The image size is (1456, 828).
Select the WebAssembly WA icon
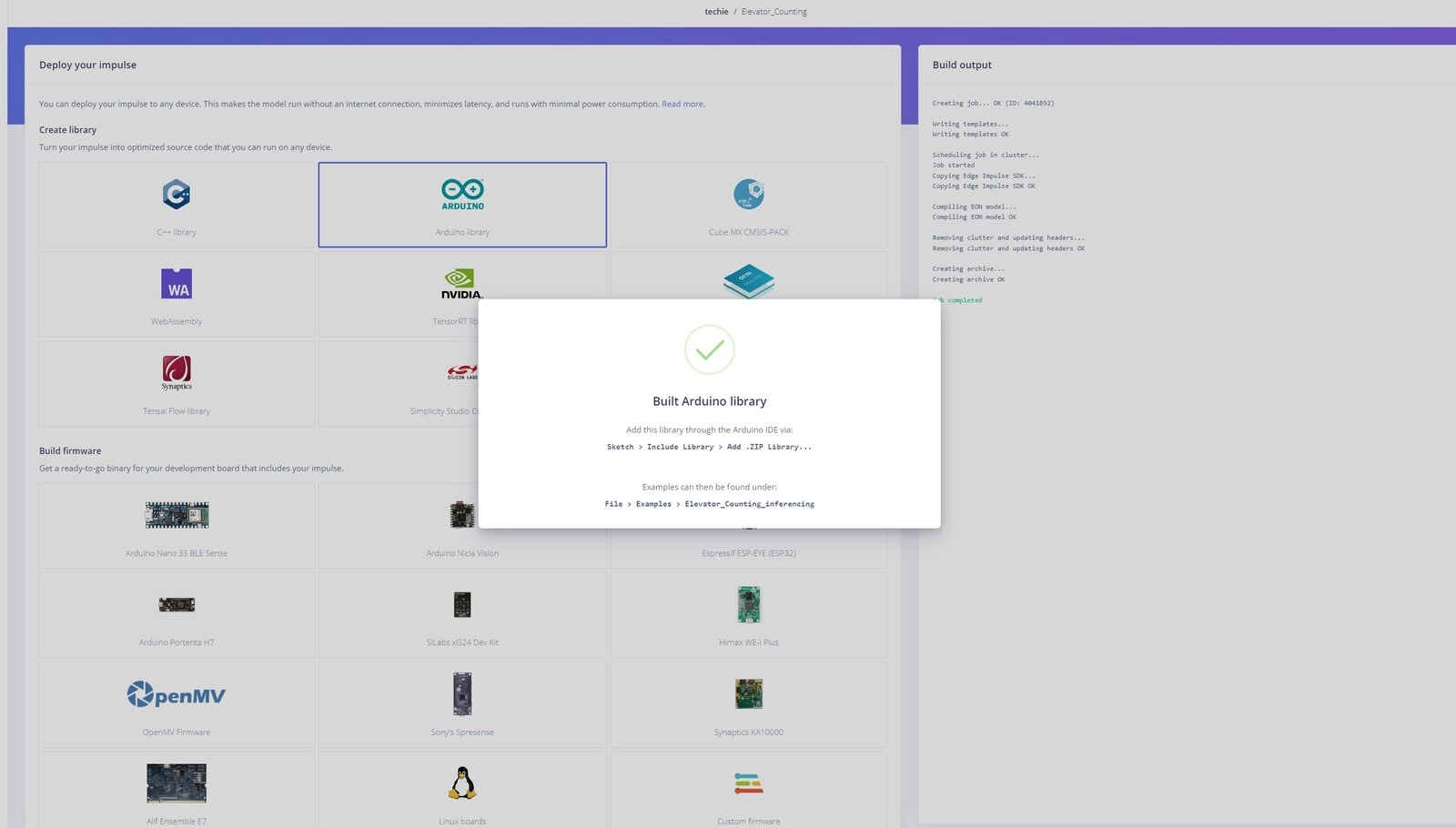coord(177,283)
